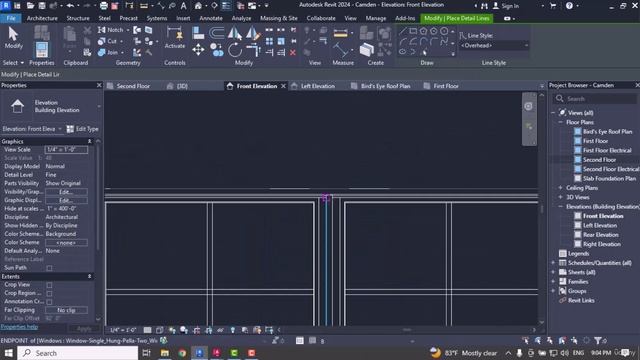The width and height of the screenshot is (640, 360).
Task: Select the Rectangle draw tool
Action: pos(413,31)
